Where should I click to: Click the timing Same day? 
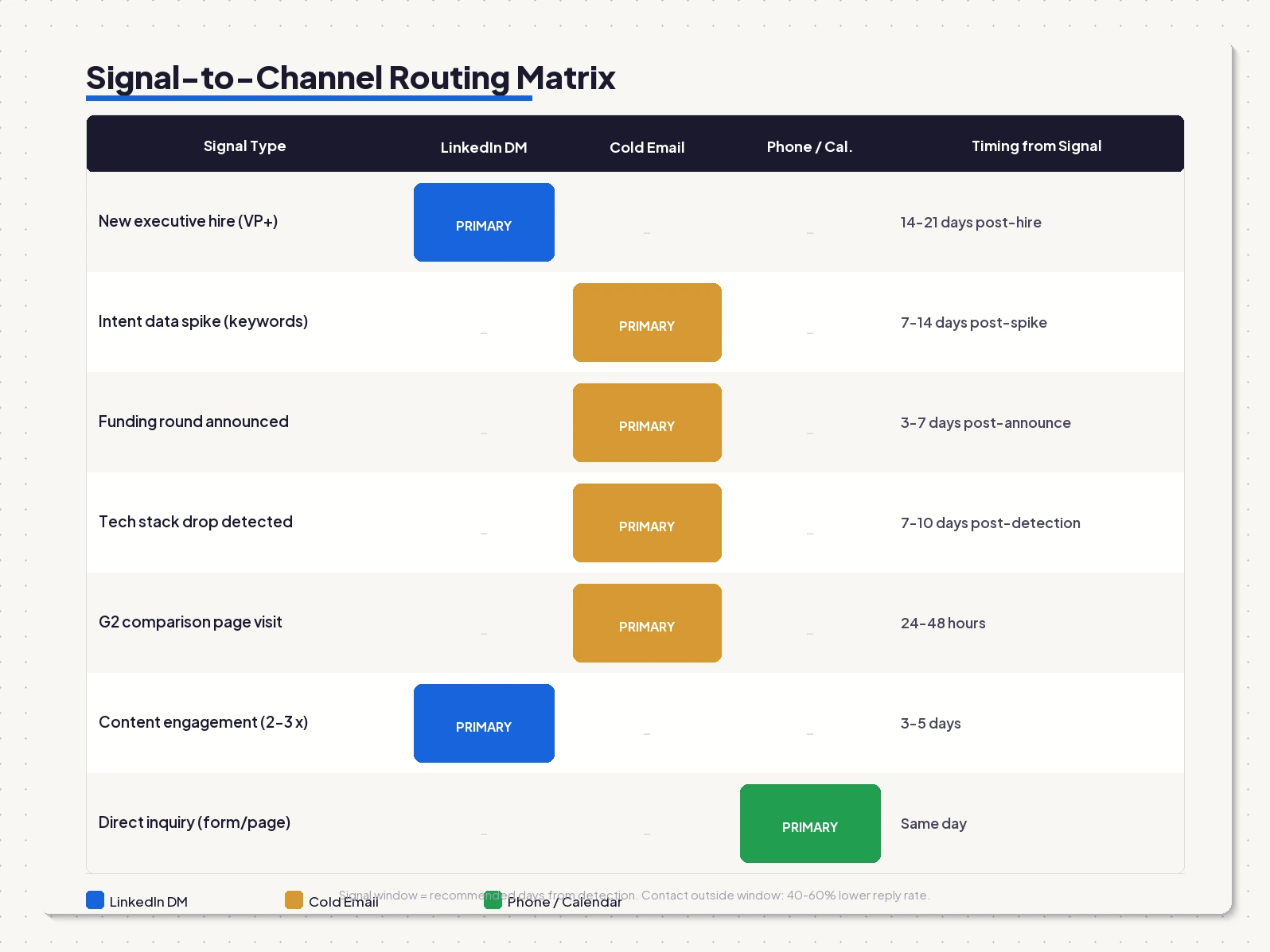coord(933,824)
